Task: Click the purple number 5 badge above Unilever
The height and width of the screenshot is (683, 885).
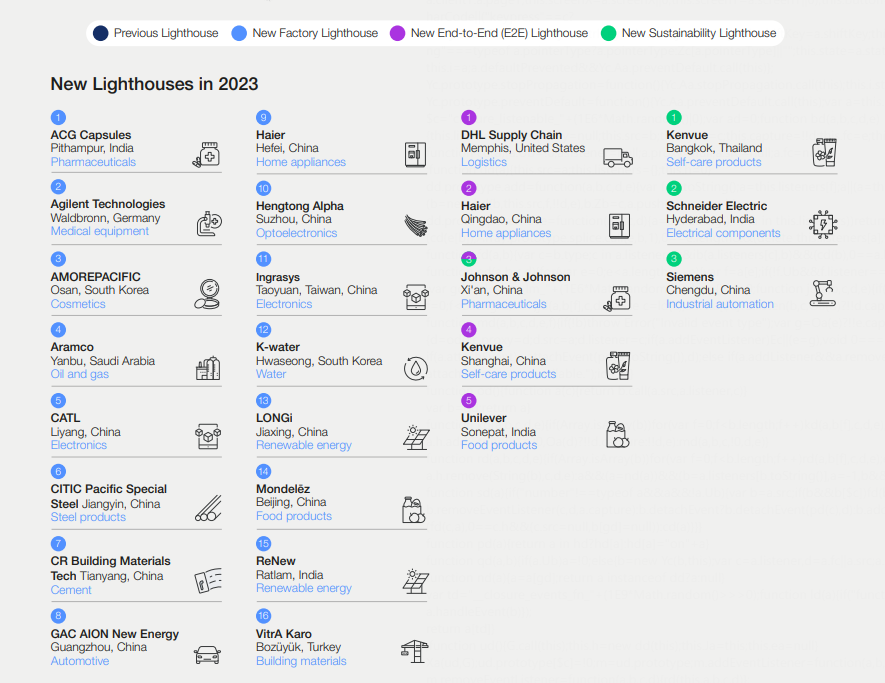Action: [468, 401]
